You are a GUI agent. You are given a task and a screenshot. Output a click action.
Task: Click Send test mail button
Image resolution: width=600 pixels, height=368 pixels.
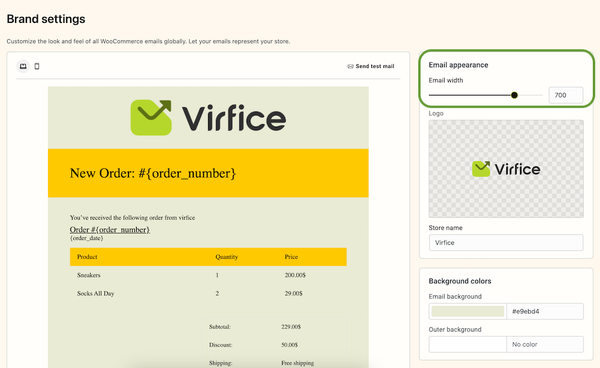(x=370, y=66)
